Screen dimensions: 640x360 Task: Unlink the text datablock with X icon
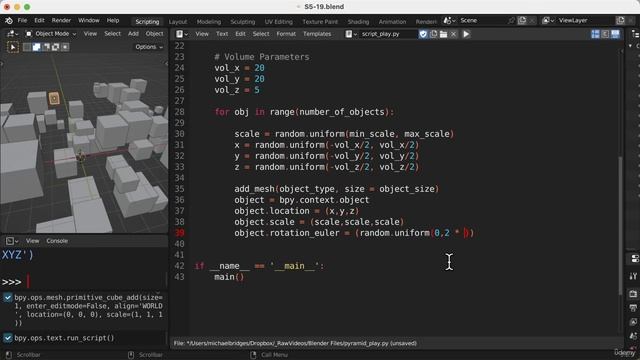[453, 34]
